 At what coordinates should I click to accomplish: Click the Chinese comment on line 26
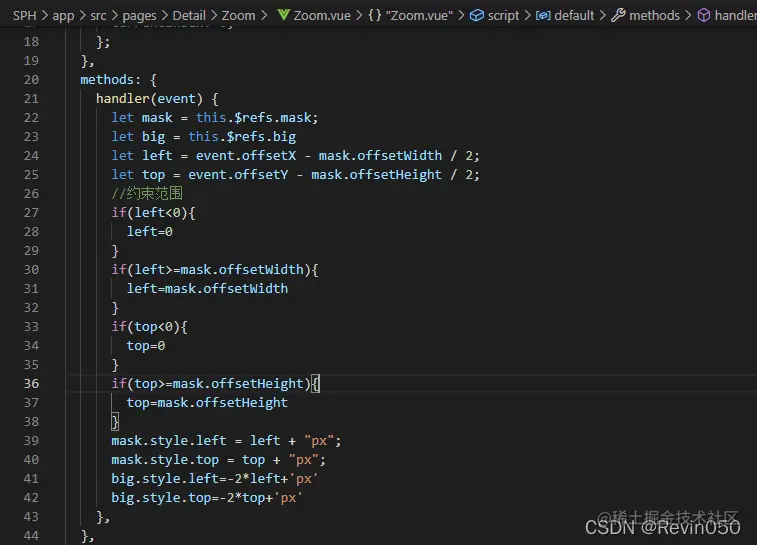click(x=147, y=194)
